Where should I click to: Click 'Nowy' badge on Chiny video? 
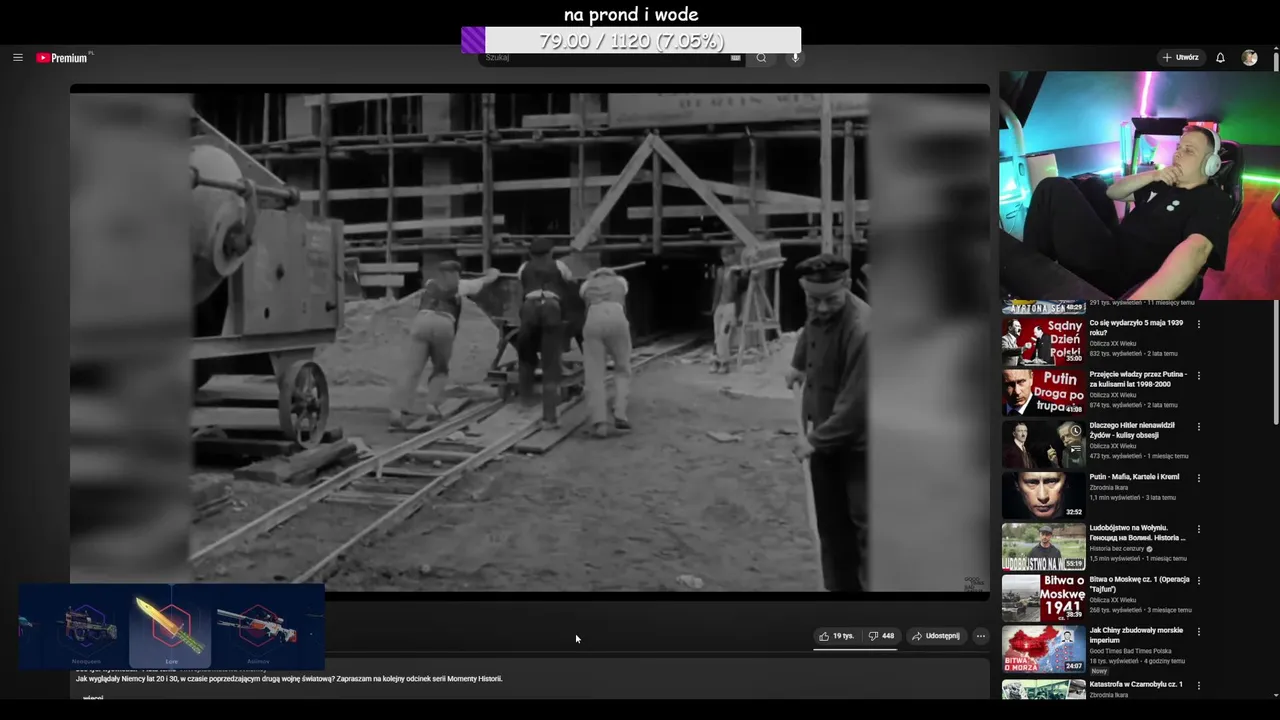coord(1099,671)
